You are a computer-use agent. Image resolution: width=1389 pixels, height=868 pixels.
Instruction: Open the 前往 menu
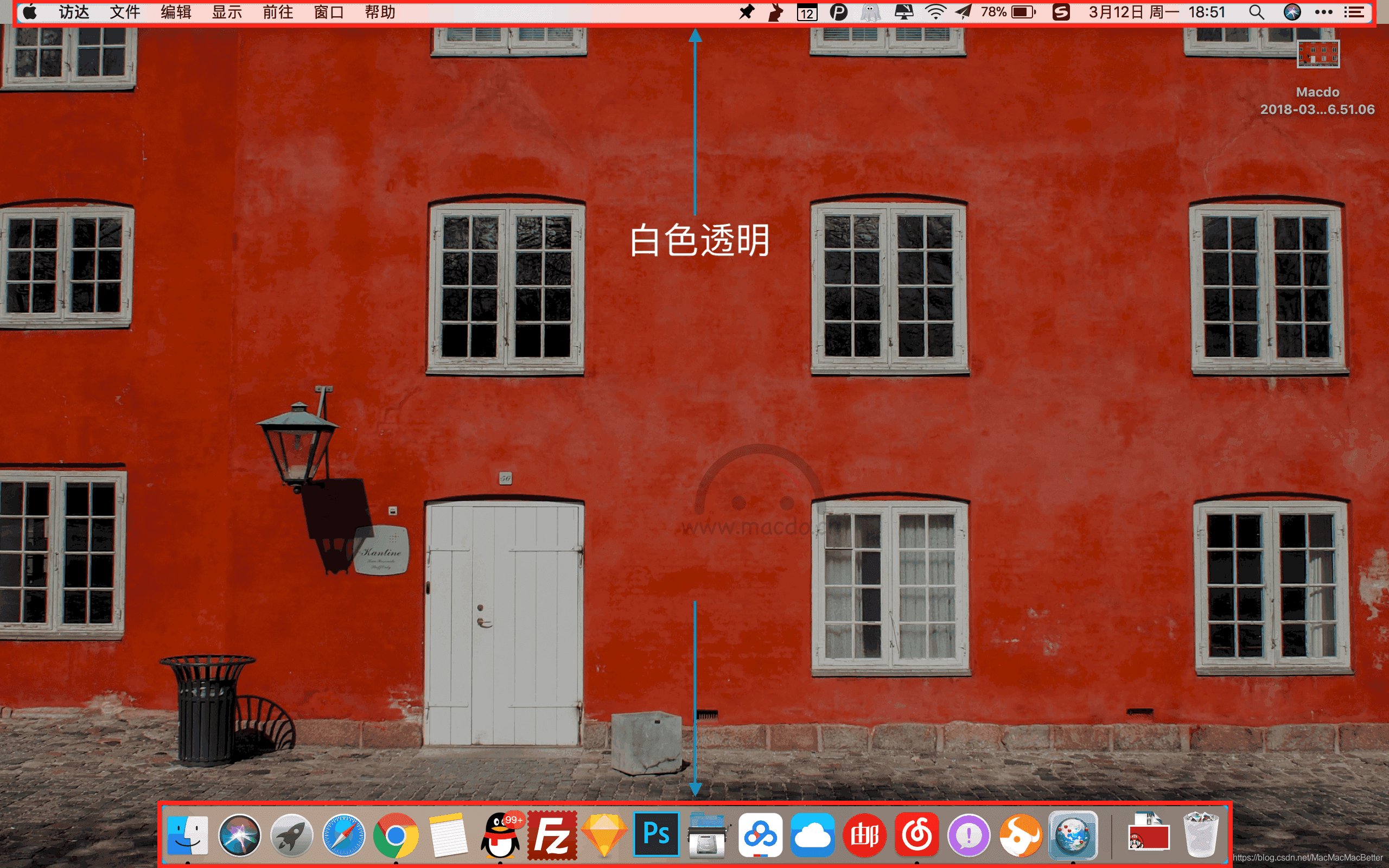click(x=278, y=12)
